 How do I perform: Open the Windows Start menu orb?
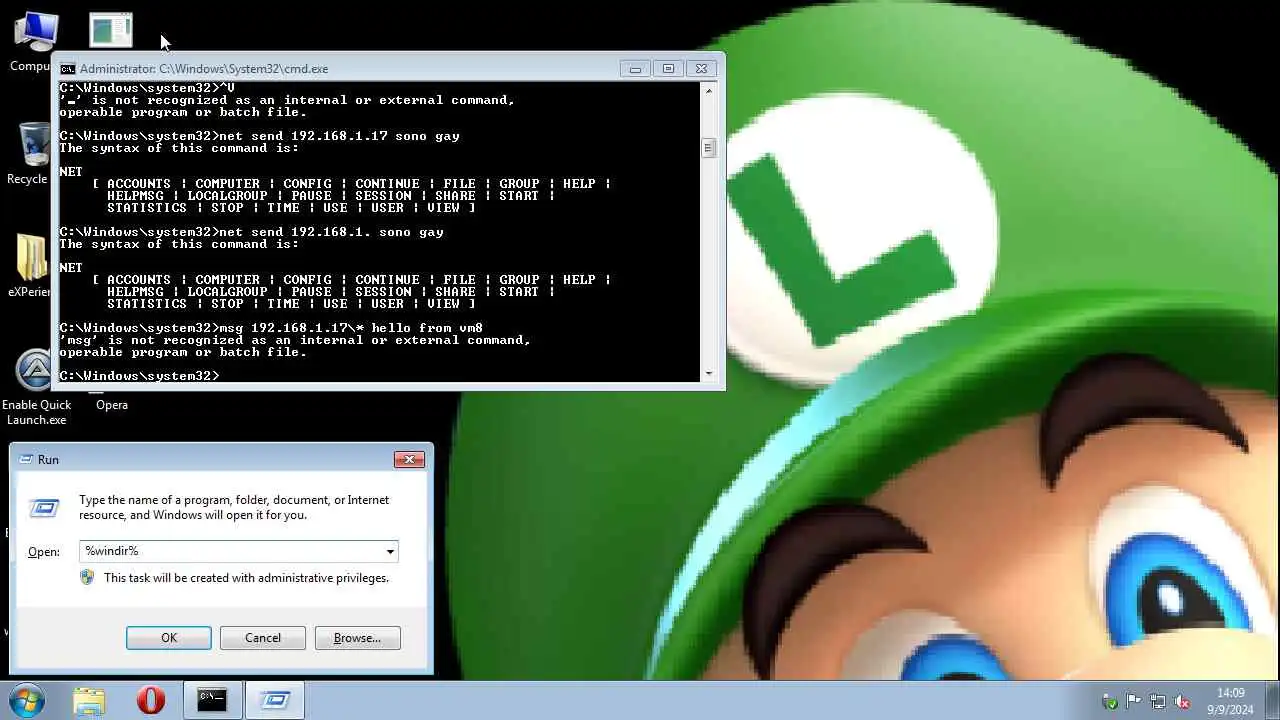point(27,700)
